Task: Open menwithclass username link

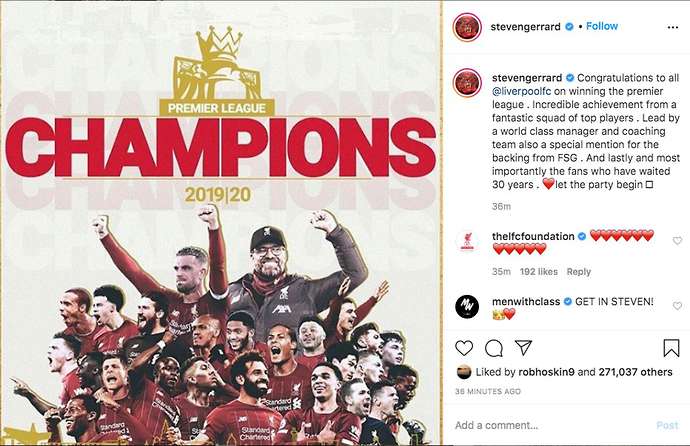Action: [526, 302]
